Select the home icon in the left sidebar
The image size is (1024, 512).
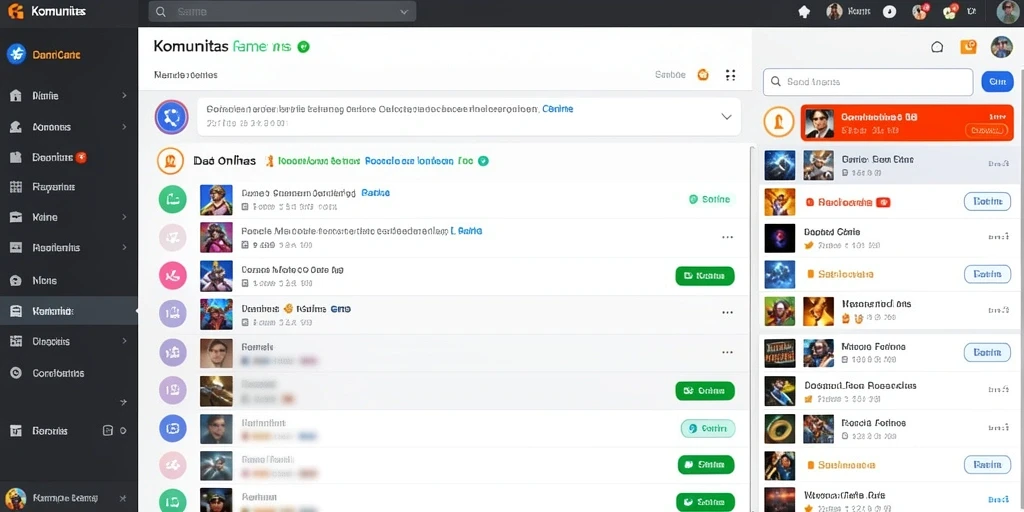16,96
